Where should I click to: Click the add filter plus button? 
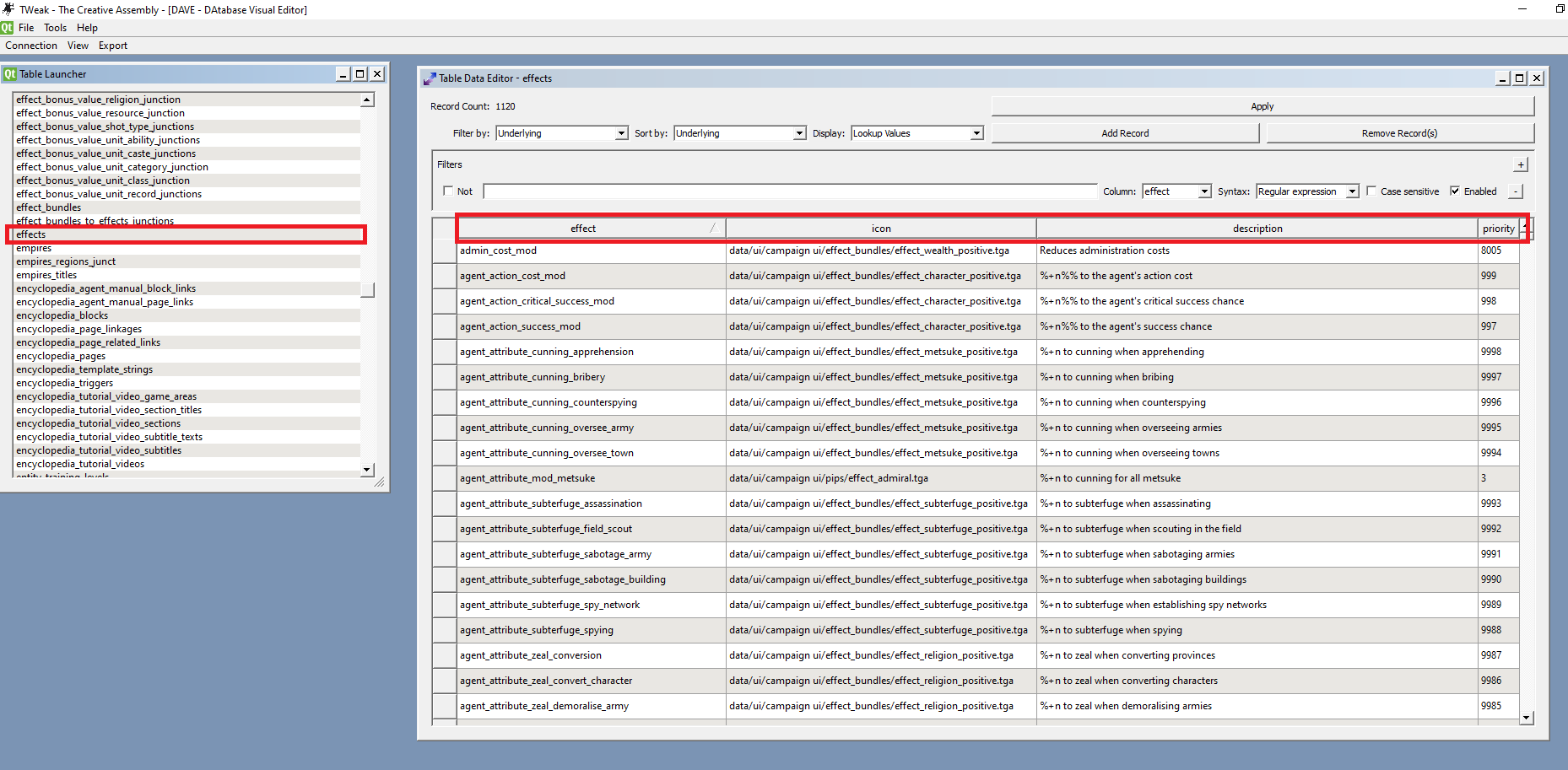[x=1521, y=164]
